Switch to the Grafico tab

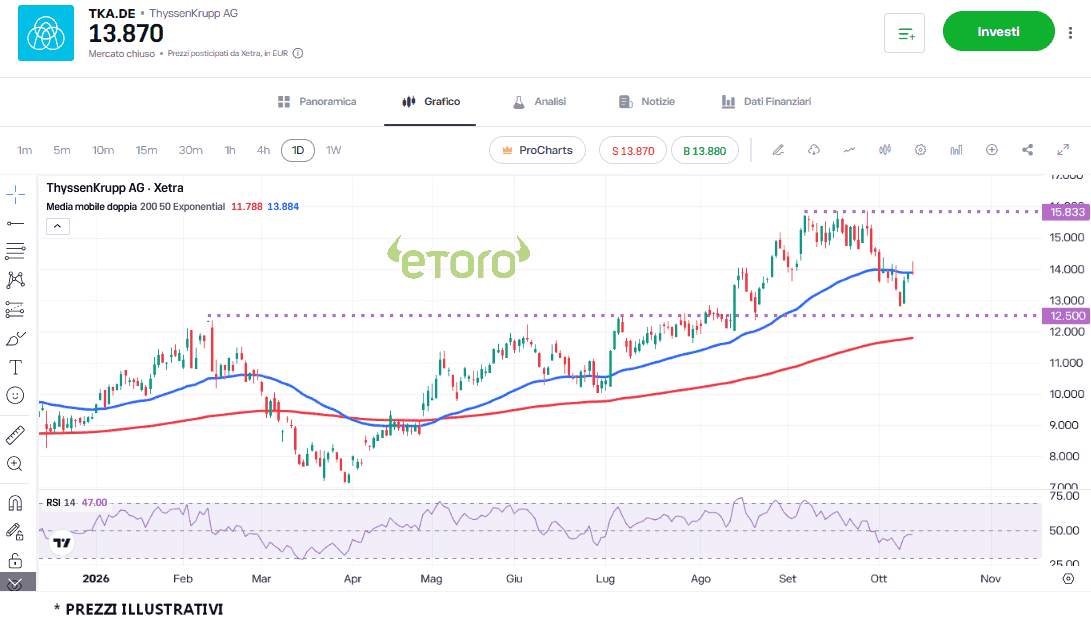click(431, 102)
